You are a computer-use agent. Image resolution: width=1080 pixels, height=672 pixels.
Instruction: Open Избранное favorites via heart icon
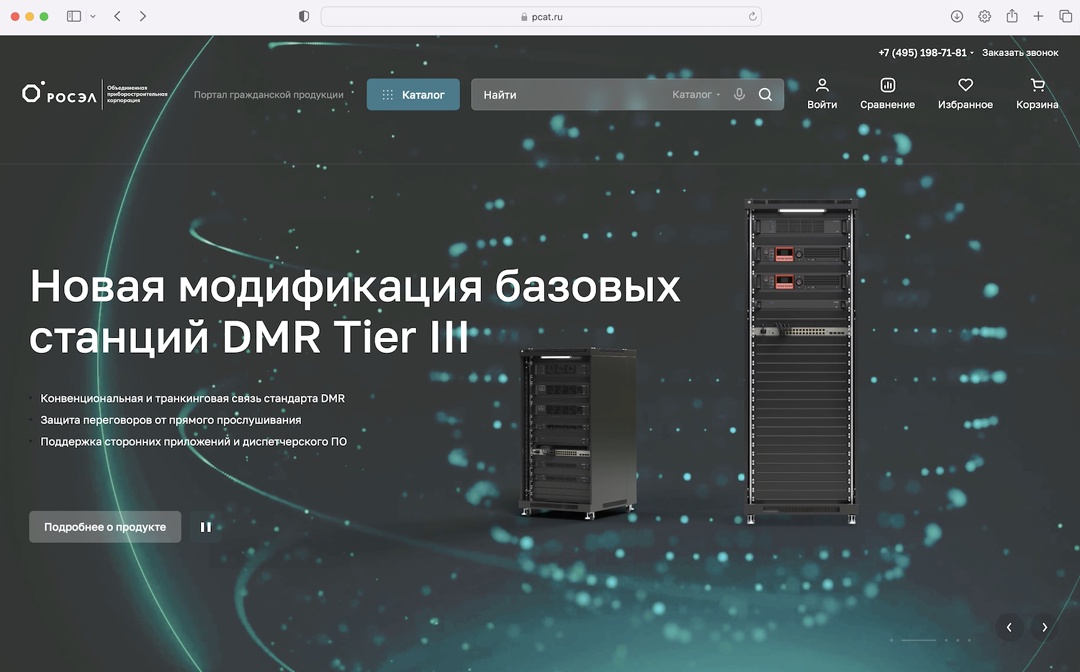tap(964, 86)
